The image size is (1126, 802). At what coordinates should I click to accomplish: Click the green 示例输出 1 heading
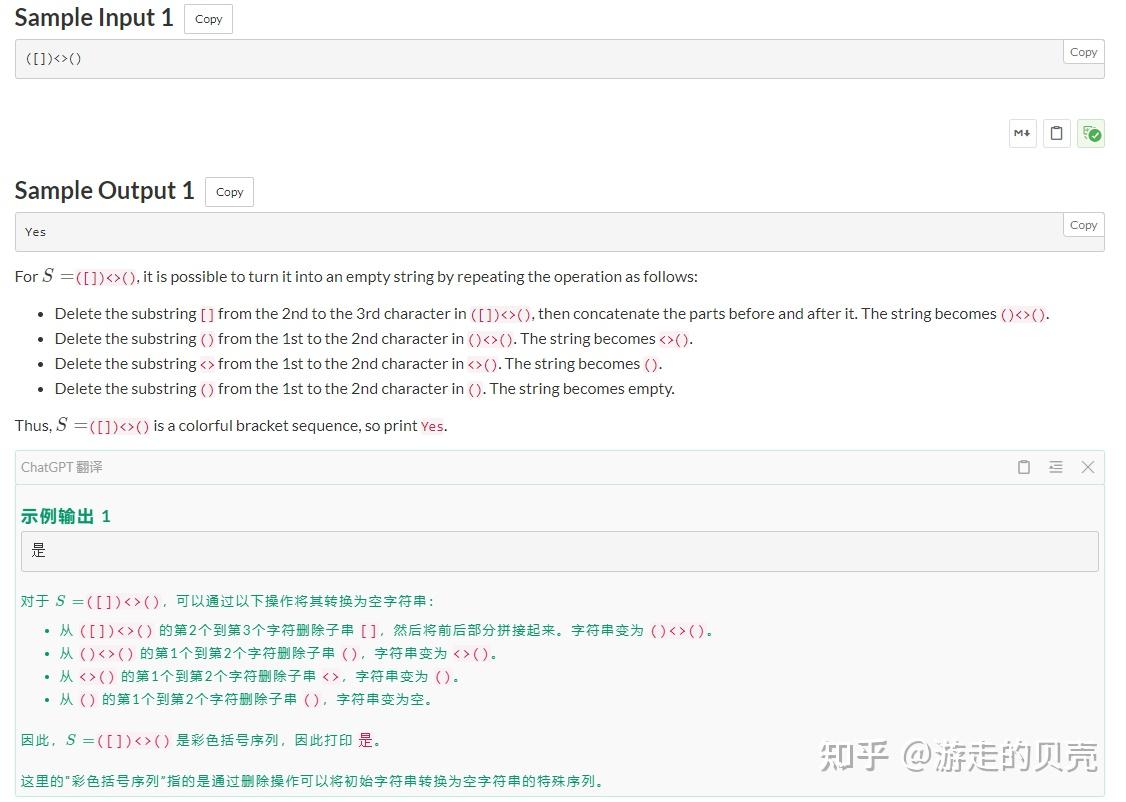[63, 516]
